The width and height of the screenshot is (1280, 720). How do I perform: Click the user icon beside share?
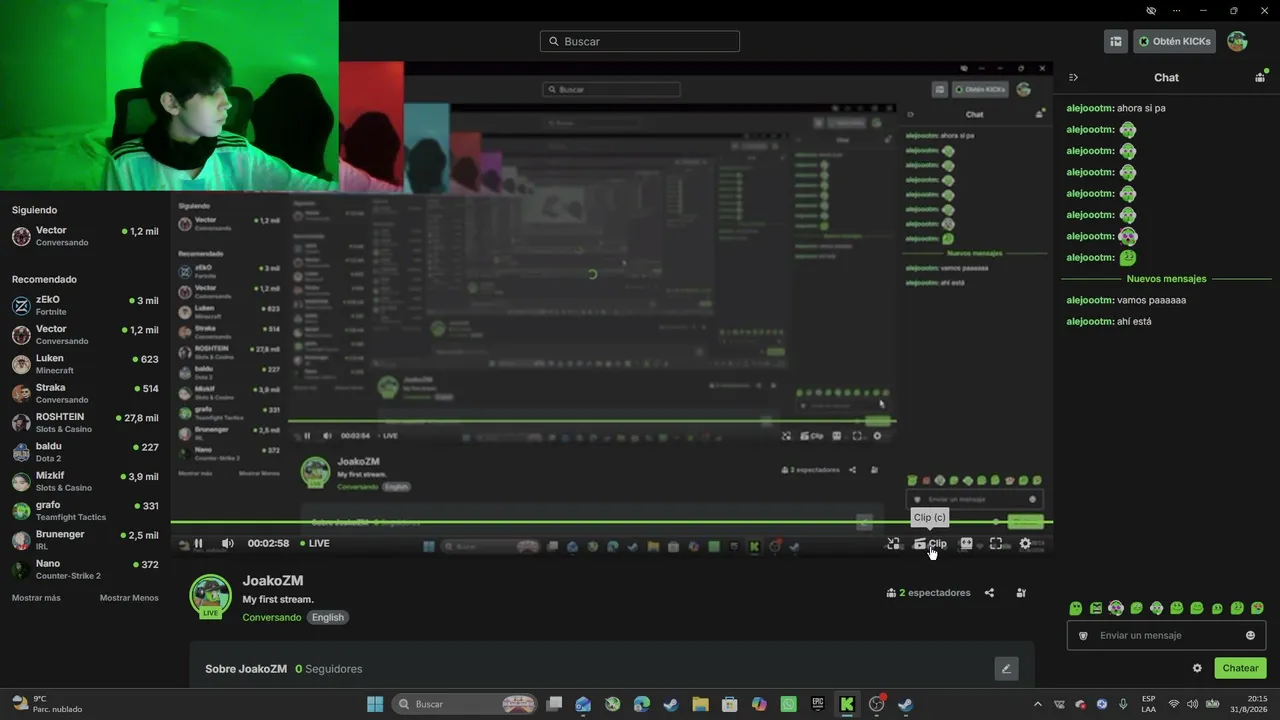[x=1021, y=593]
